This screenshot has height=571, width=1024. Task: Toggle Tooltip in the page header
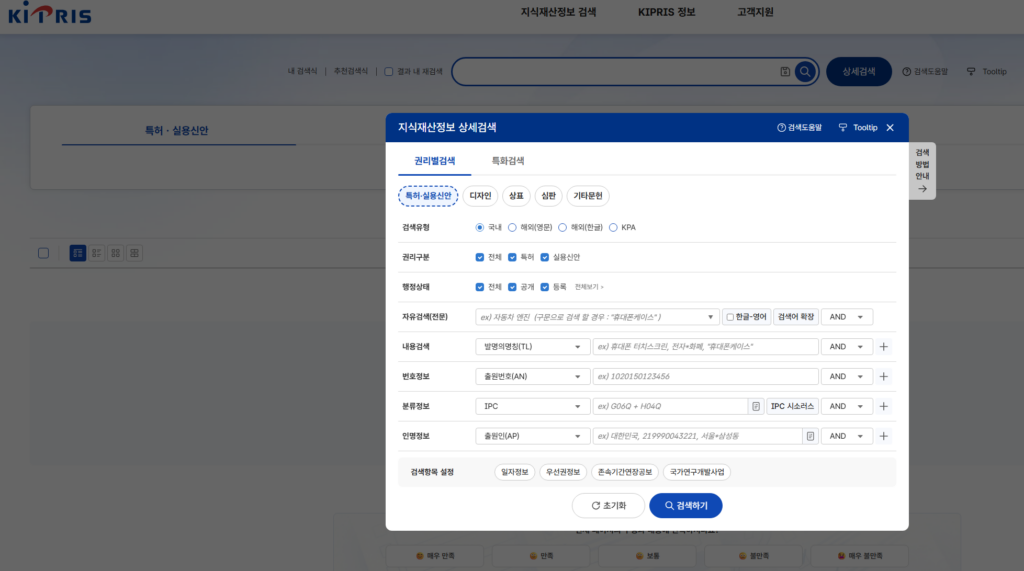point(987,72)
